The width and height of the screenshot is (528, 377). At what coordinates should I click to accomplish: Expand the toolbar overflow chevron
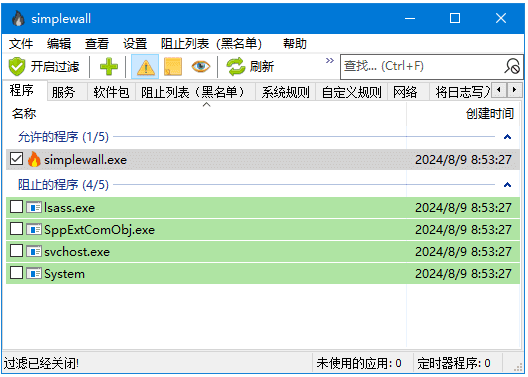330,61
